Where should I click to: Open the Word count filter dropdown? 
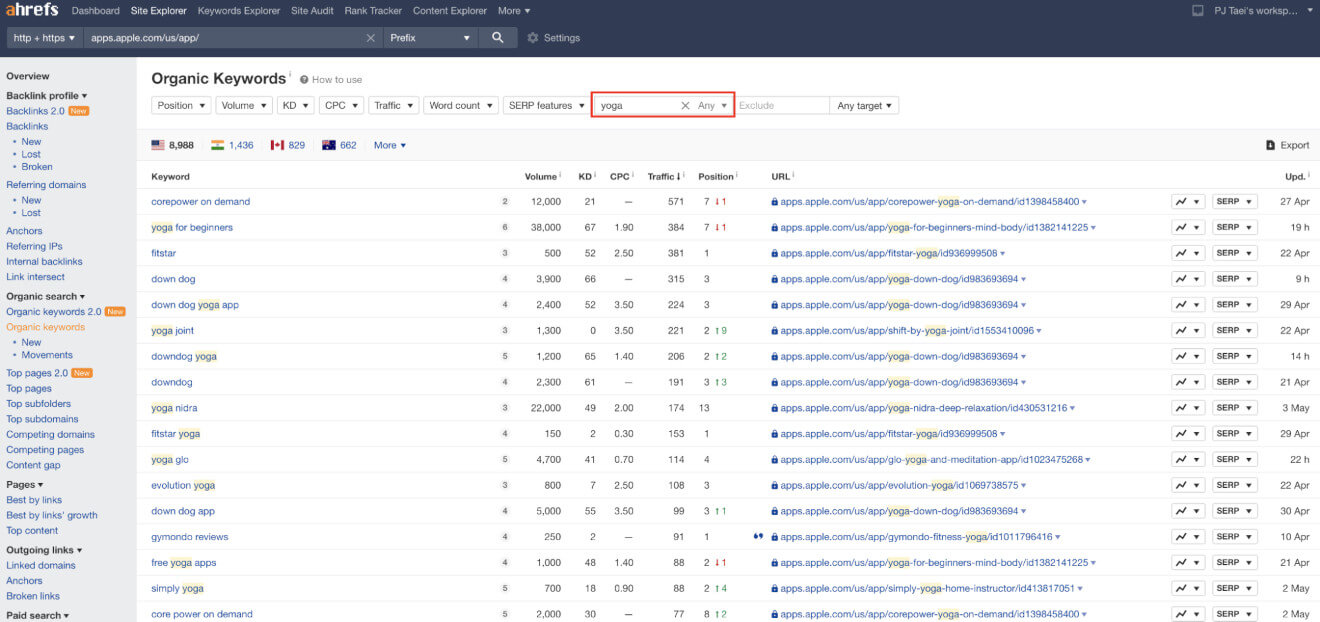click(460, 105)
